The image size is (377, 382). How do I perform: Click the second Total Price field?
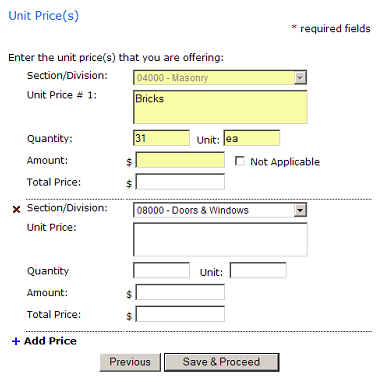click(180, 314)
